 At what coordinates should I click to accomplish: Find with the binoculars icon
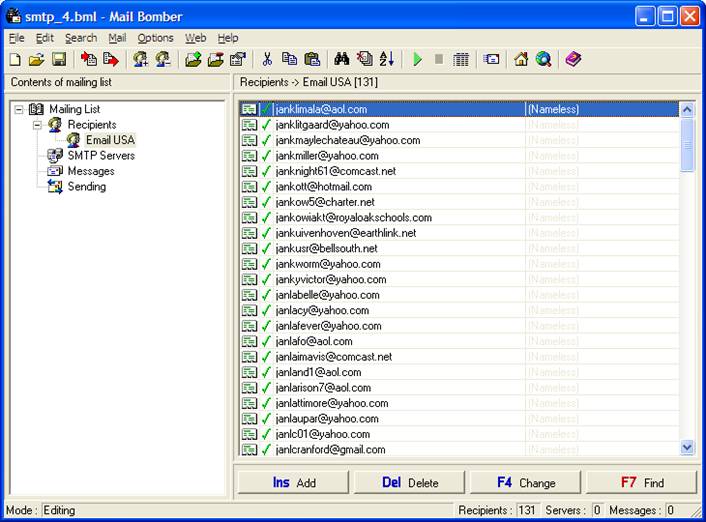tap(342, 59)
